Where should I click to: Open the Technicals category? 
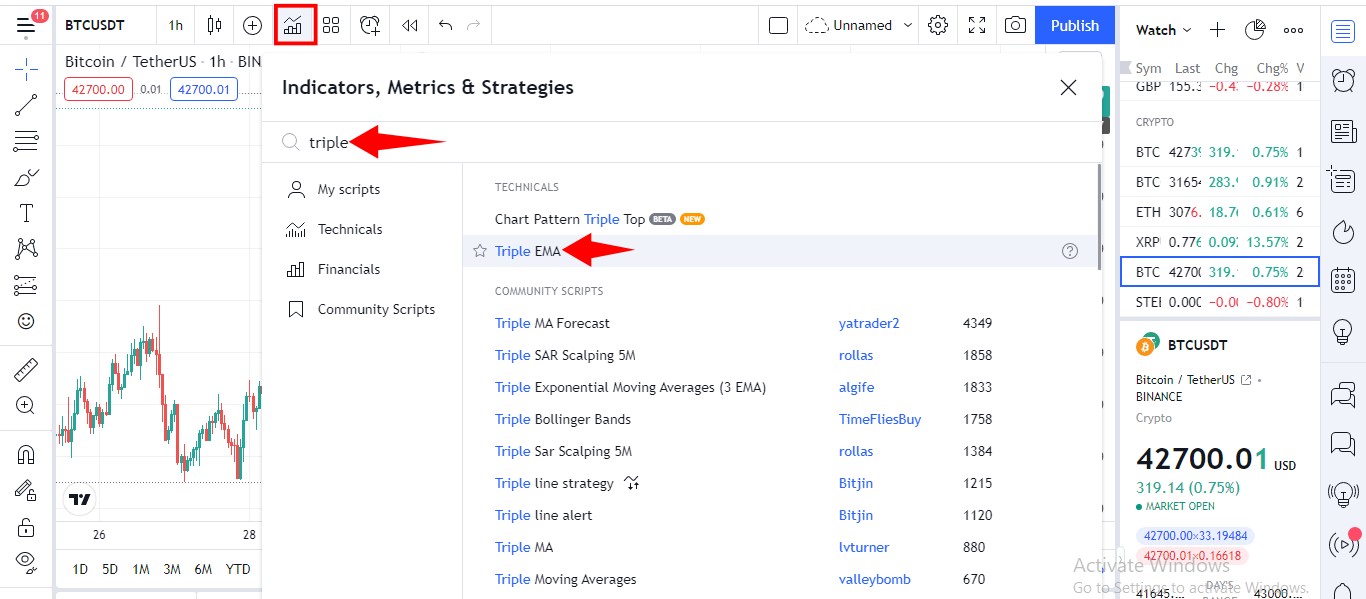pos(350,229)
